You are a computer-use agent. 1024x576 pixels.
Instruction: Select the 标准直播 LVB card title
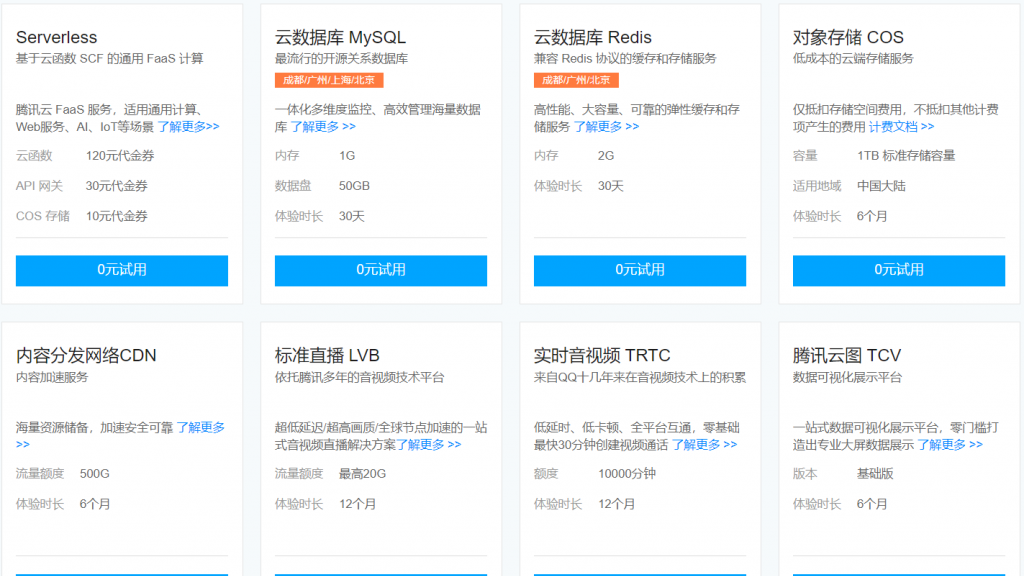point(327,355)
